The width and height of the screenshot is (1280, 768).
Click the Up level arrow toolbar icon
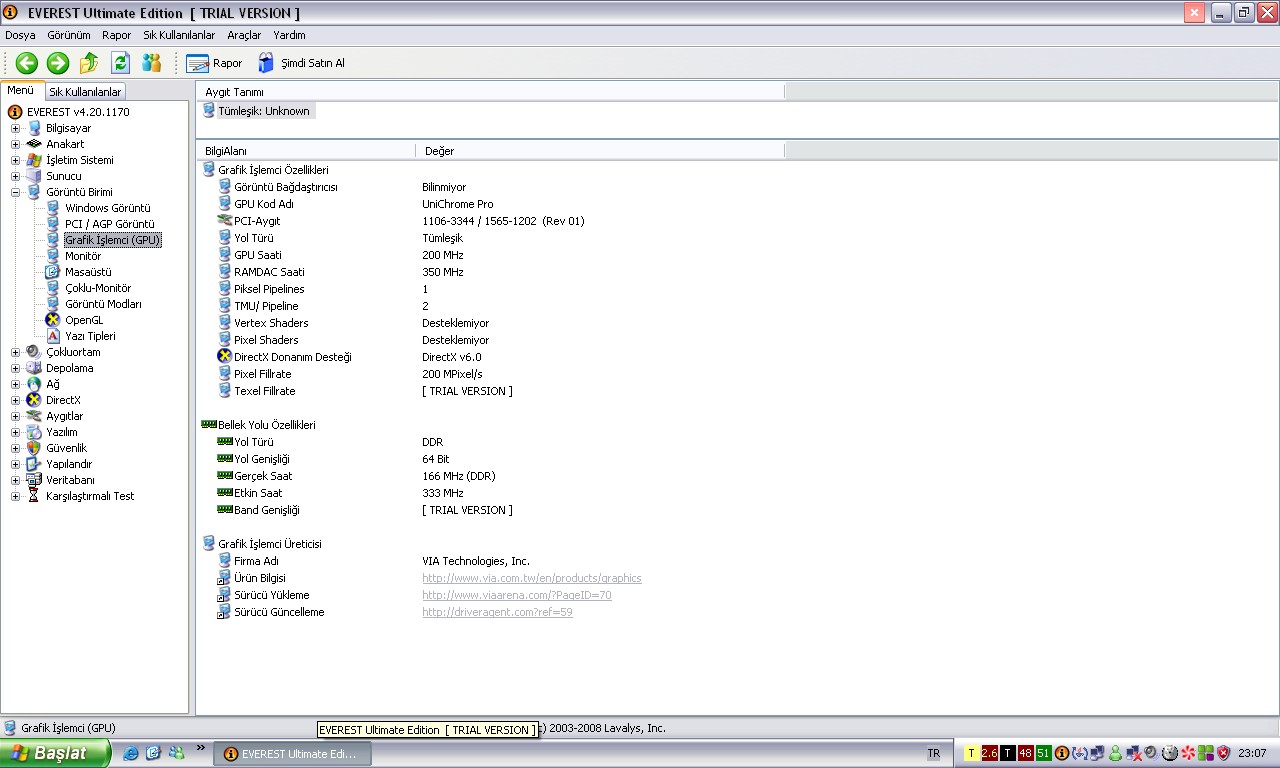pos(89,63)
